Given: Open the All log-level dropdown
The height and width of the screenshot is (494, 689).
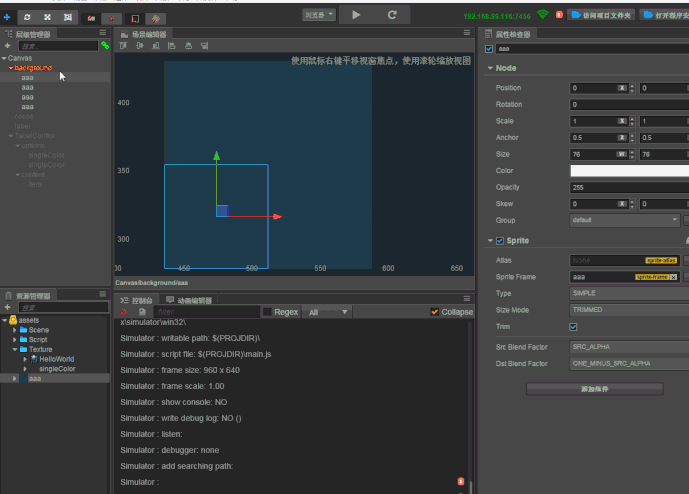Looking at the screenshot, I should point(327,312).
